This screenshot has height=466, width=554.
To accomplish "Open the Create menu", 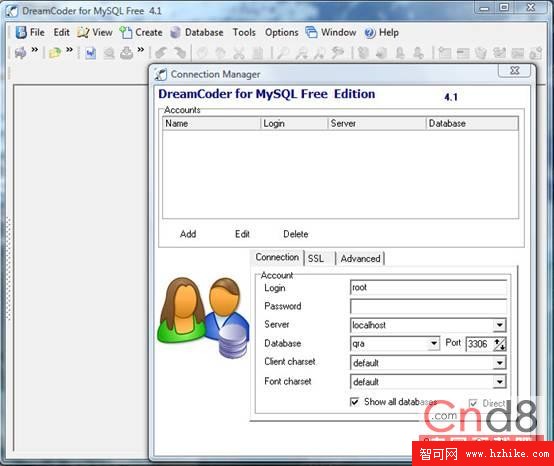I will tap(141, 32).
